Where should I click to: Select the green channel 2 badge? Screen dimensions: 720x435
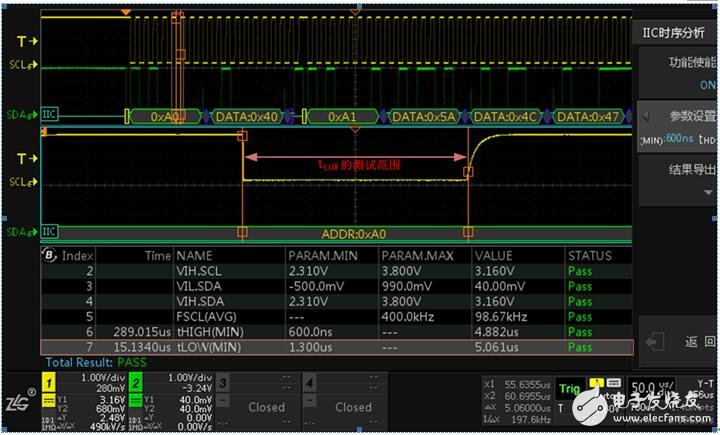coord(136,383)
